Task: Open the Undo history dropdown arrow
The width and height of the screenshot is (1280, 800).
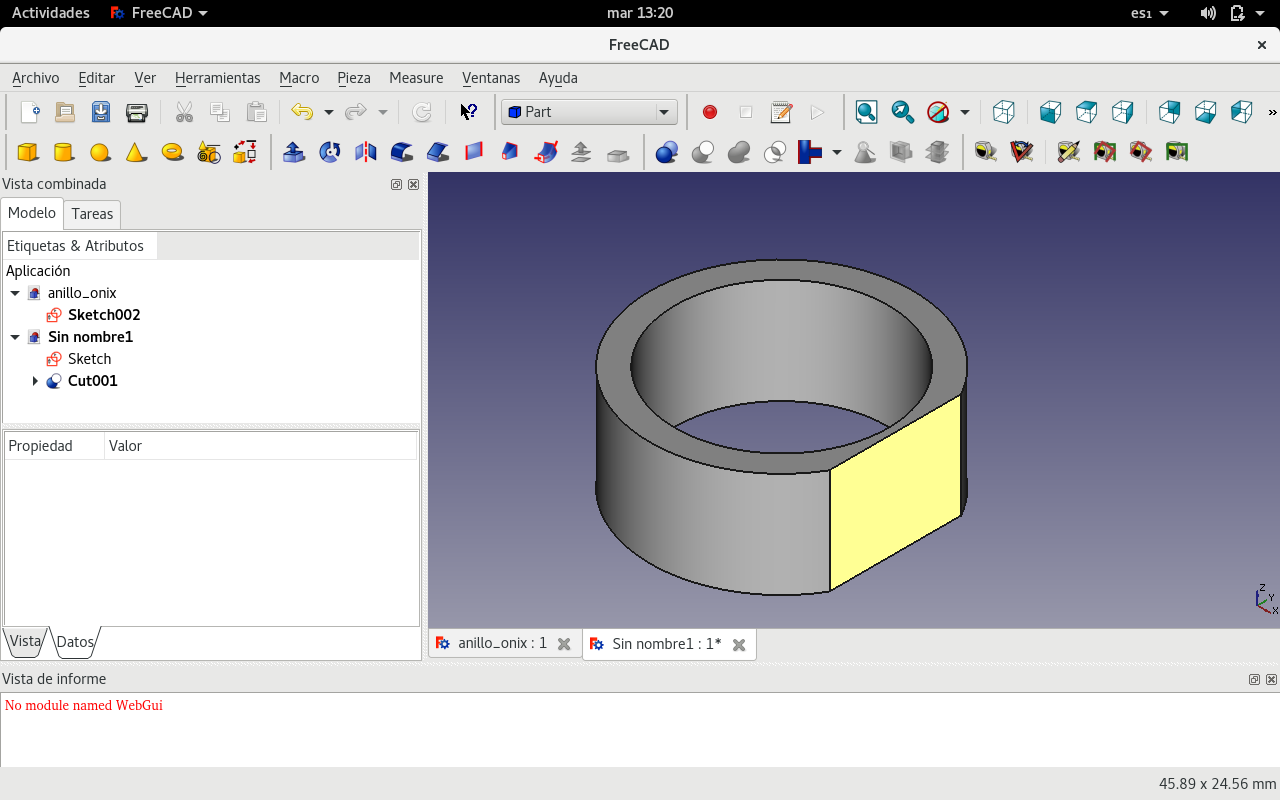Action: pyautogui.click(x=328, y=112)
